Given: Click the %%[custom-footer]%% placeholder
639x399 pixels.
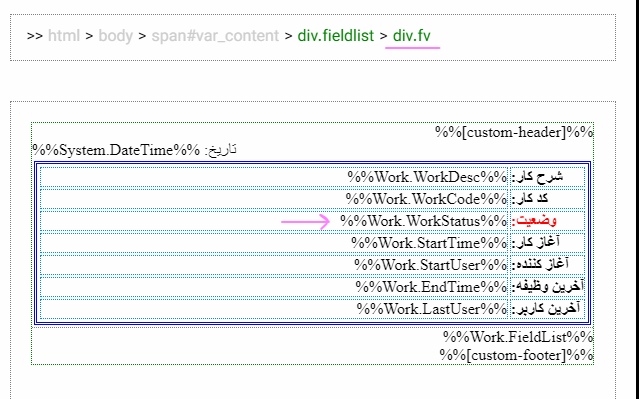Looking at the screenshot, I should pos(516,355).
